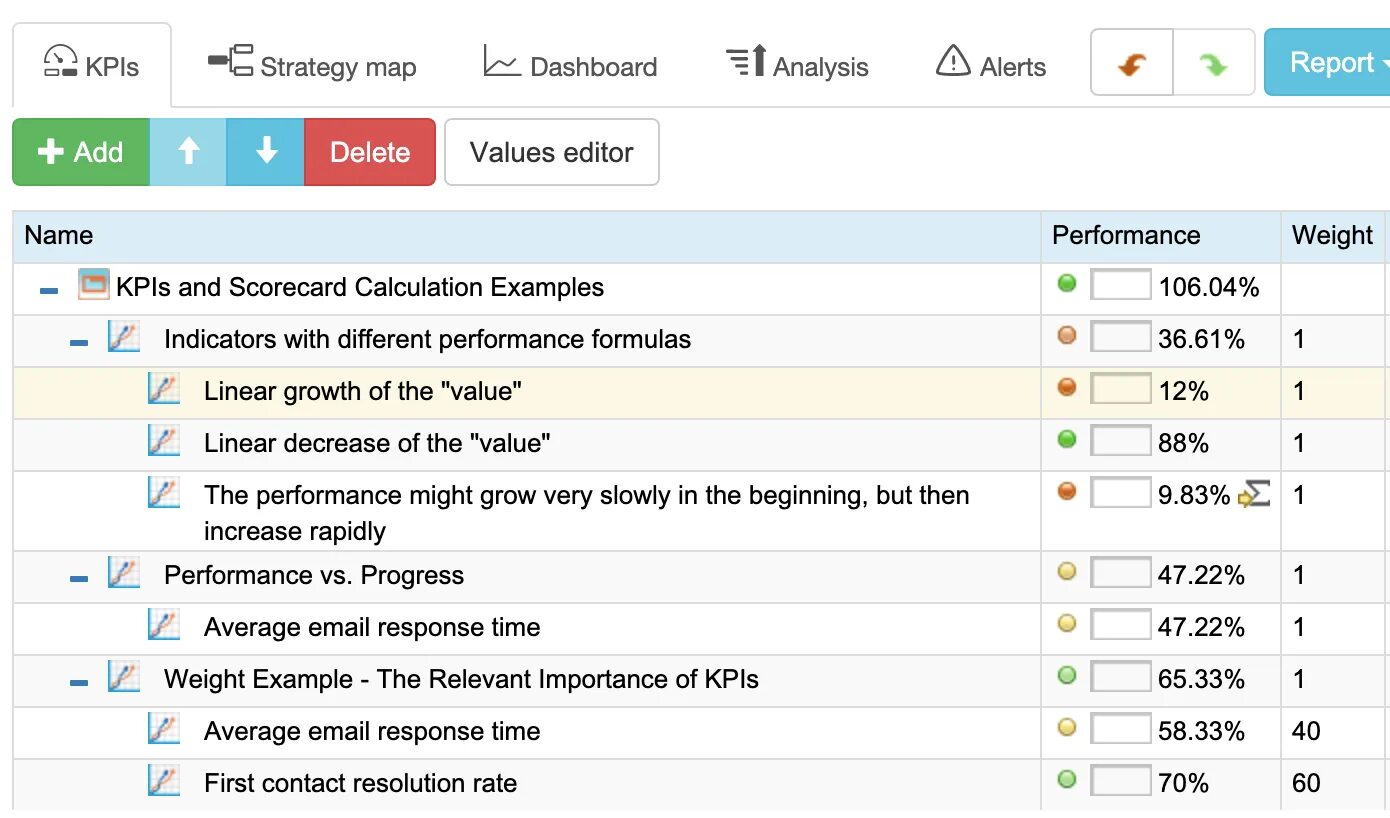Click the green status dot next to 70%
Screen dimensions: 1390x818
coord(1067,780)
